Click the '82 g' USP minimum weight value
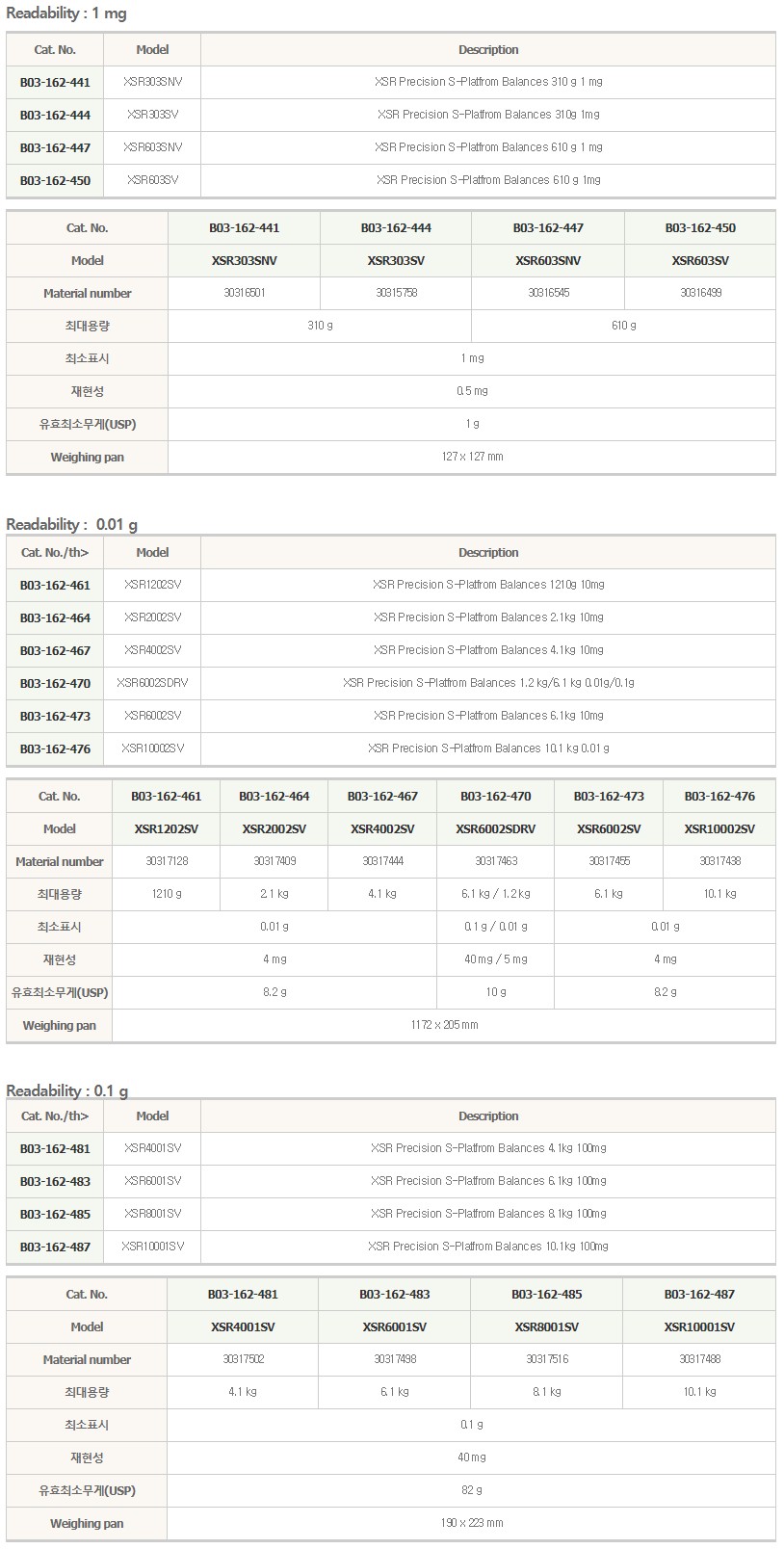The width and height of the screenshot is (784, 1549). click(x=472, y=1490)
